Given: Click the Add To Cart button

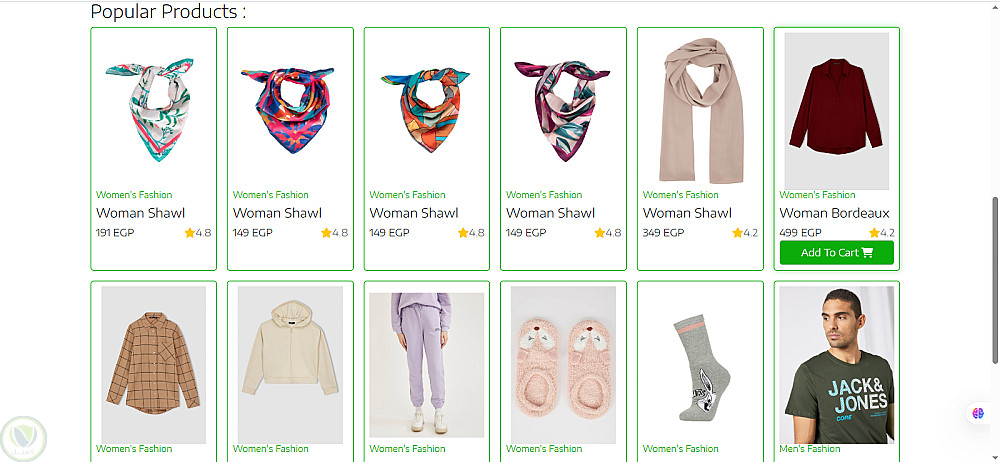Looking at the screenshot, I should 837,253.
